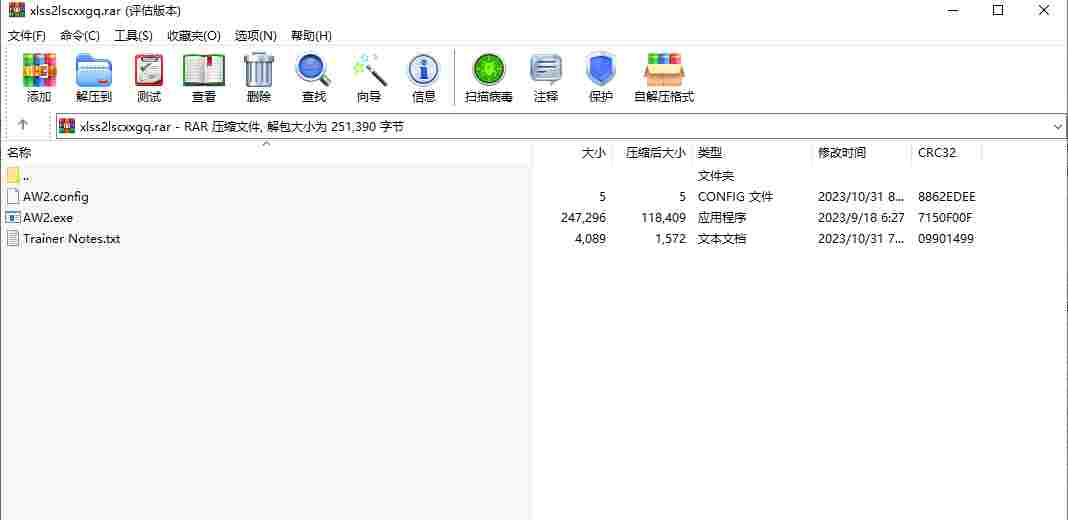Click the 应用程序 type cell

[722, 217]
